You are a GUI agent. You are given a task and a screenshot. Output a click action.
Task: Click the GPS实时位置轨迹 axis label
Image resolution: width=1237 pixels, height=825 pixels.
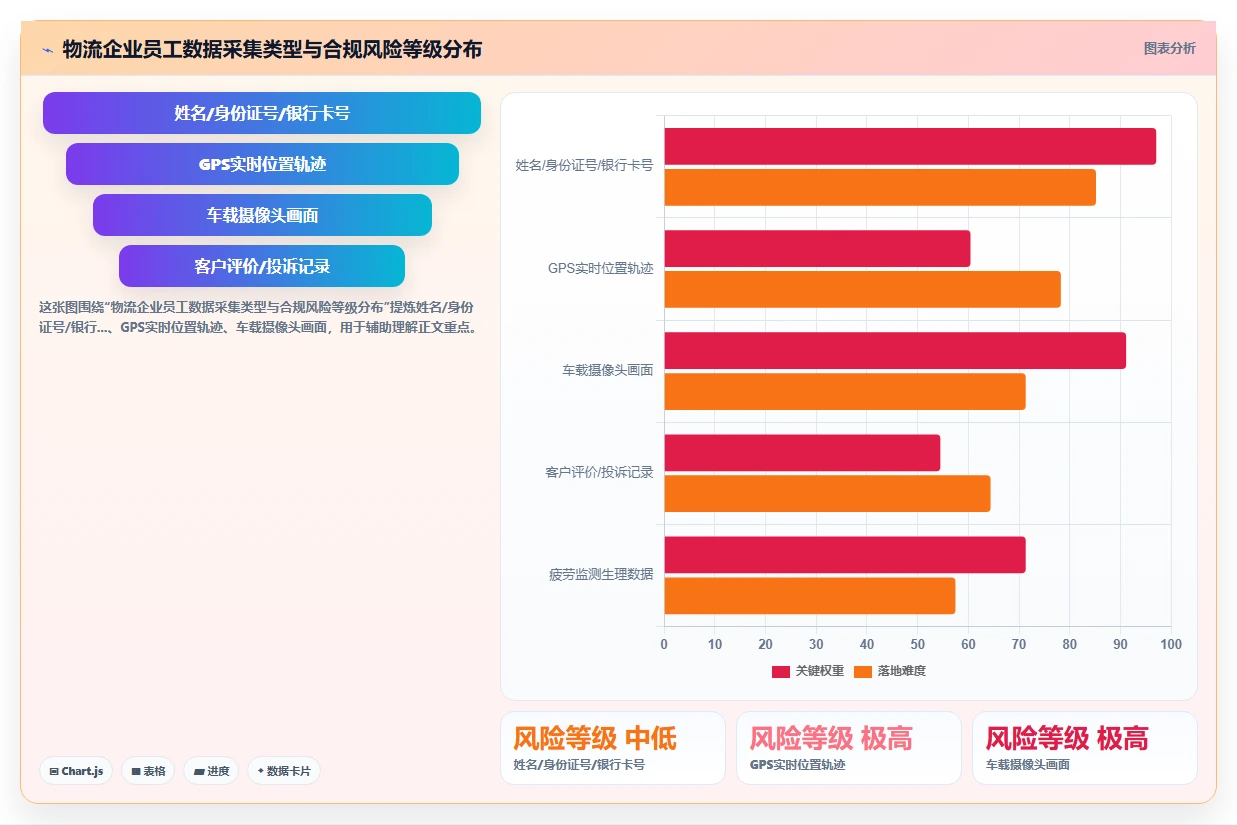click(600, 268)
